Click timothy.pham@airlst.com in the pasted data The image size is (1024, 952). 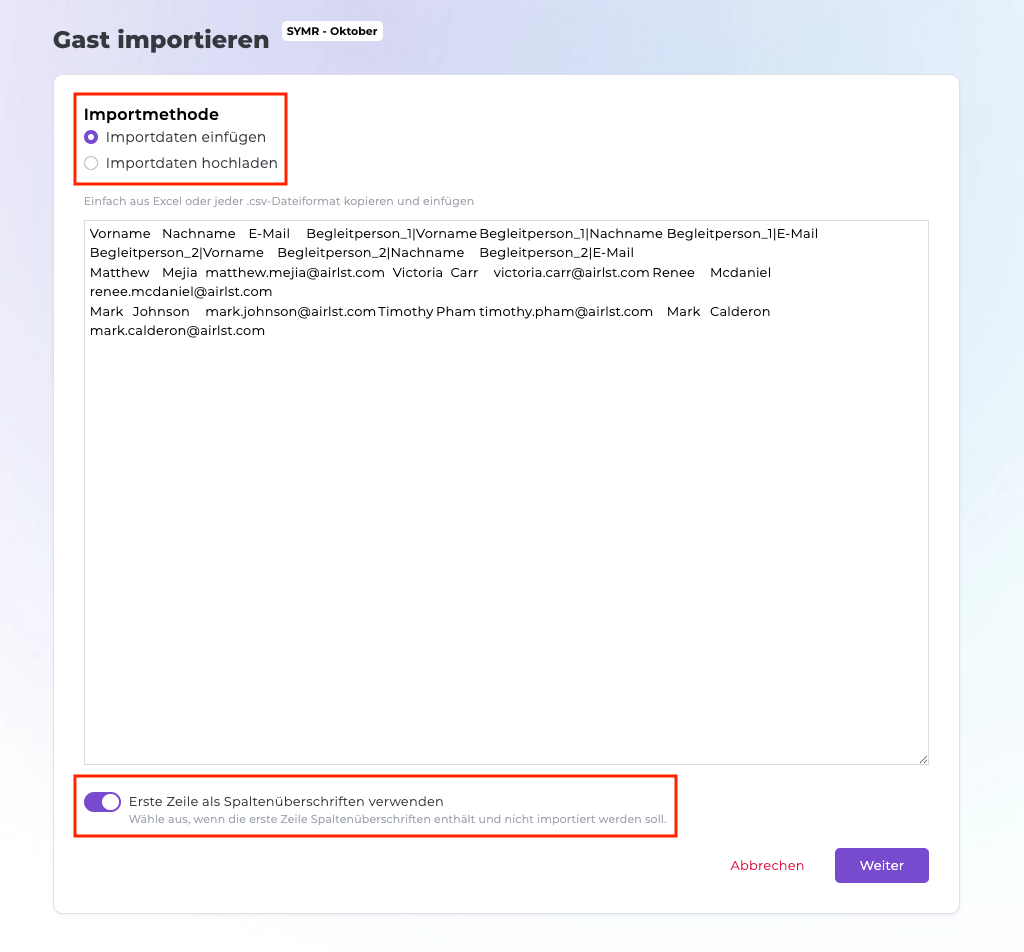tap(565, 311)
